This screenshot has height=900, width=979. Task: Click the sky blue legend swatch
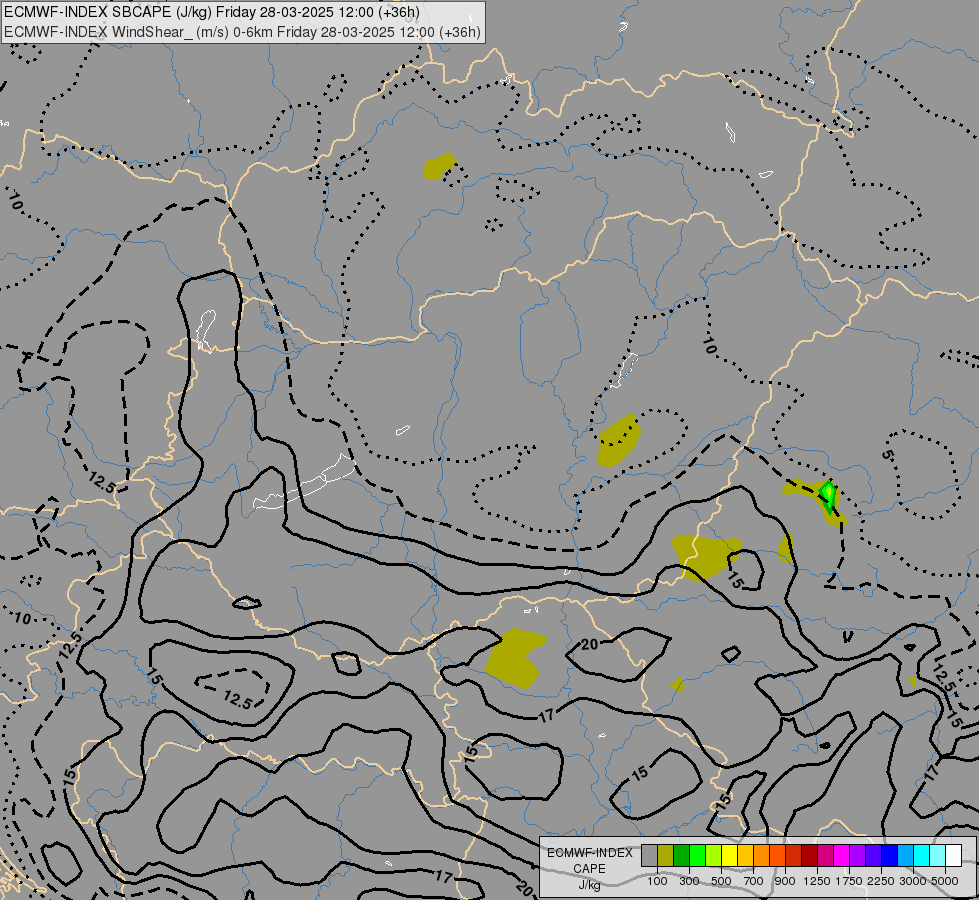[905, 856]
